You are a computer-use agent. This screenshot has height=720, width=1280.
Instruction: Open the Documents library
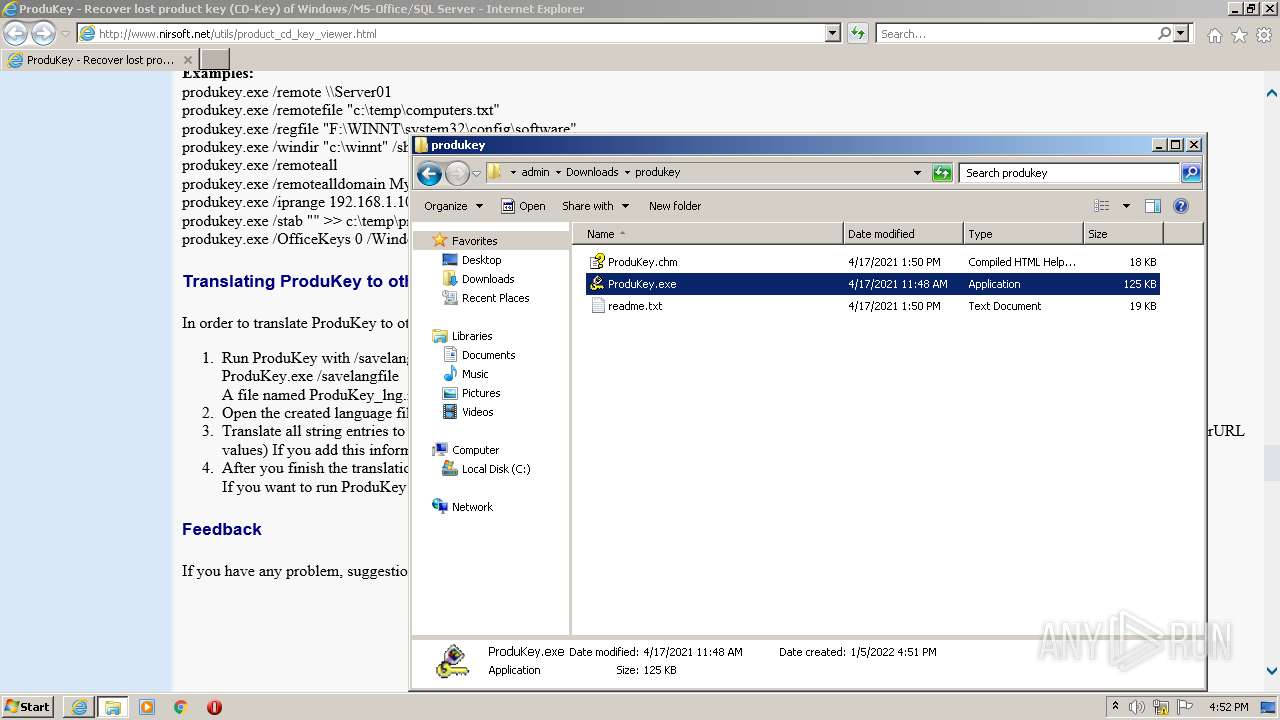[488, 355]
